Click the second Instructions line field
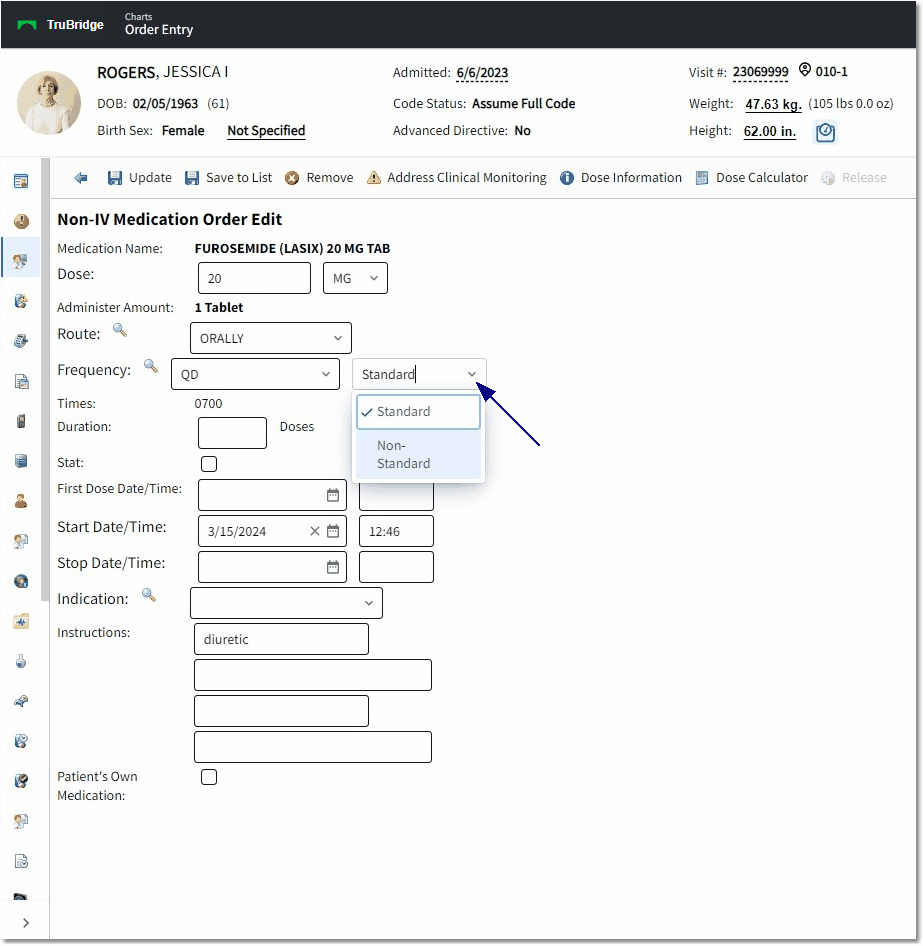 pyautogui.click(x=313, y=675)
